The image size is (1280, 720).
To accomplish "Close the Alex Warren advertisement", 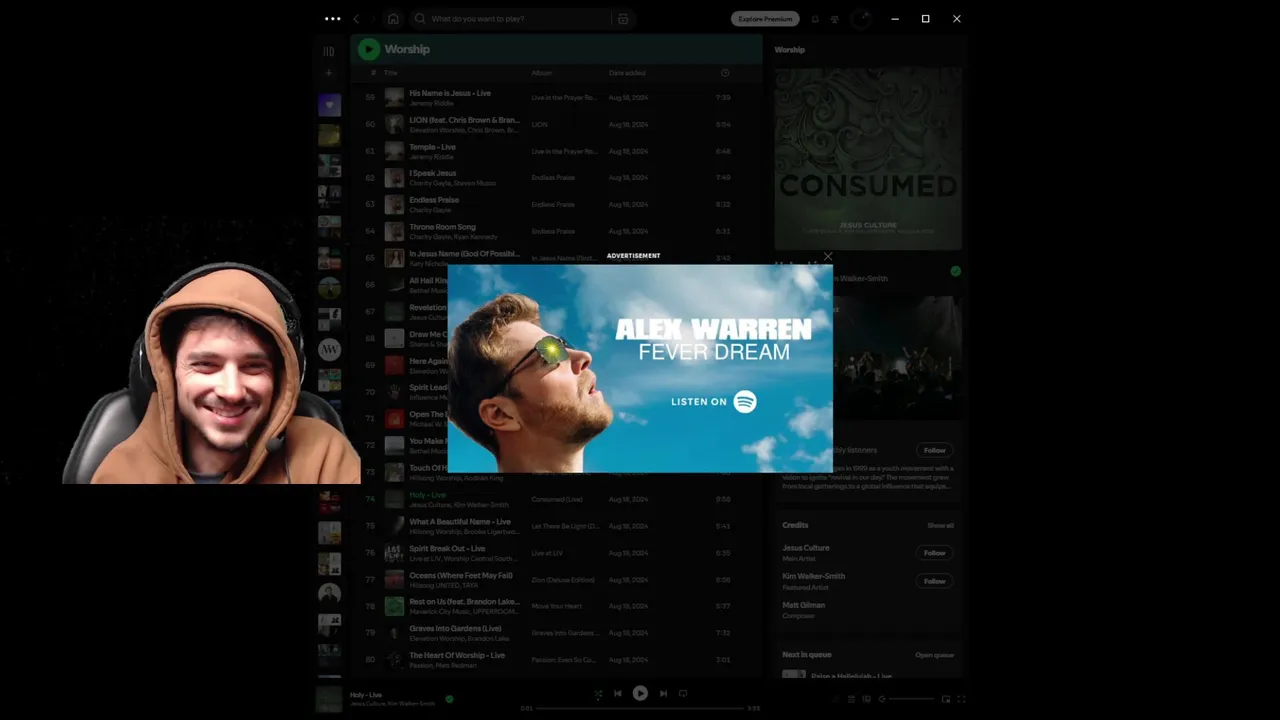I will coord(828,257).
